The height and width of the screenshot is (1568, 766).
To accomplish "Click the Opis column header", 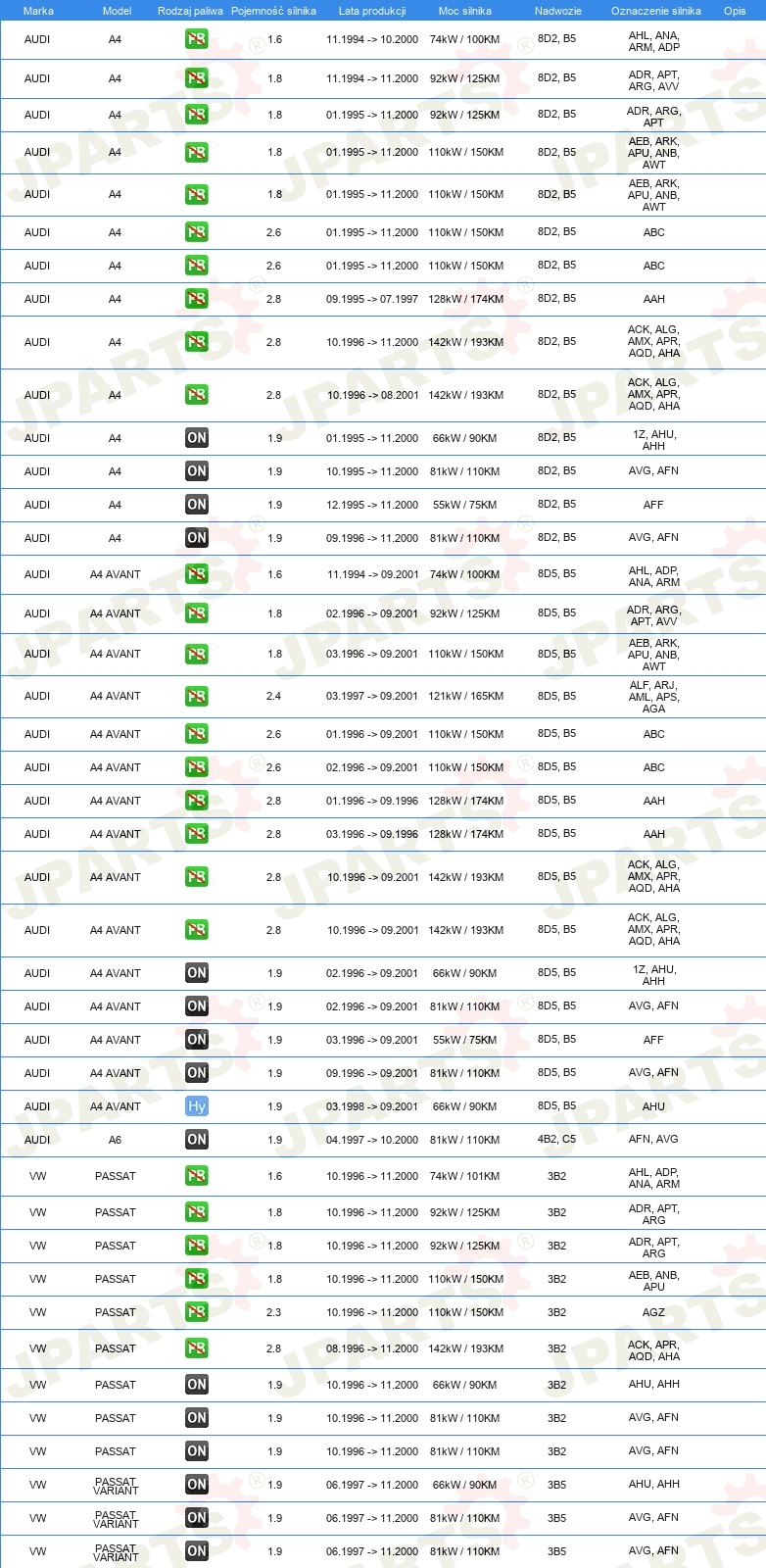I will click(x=735, y=11).
